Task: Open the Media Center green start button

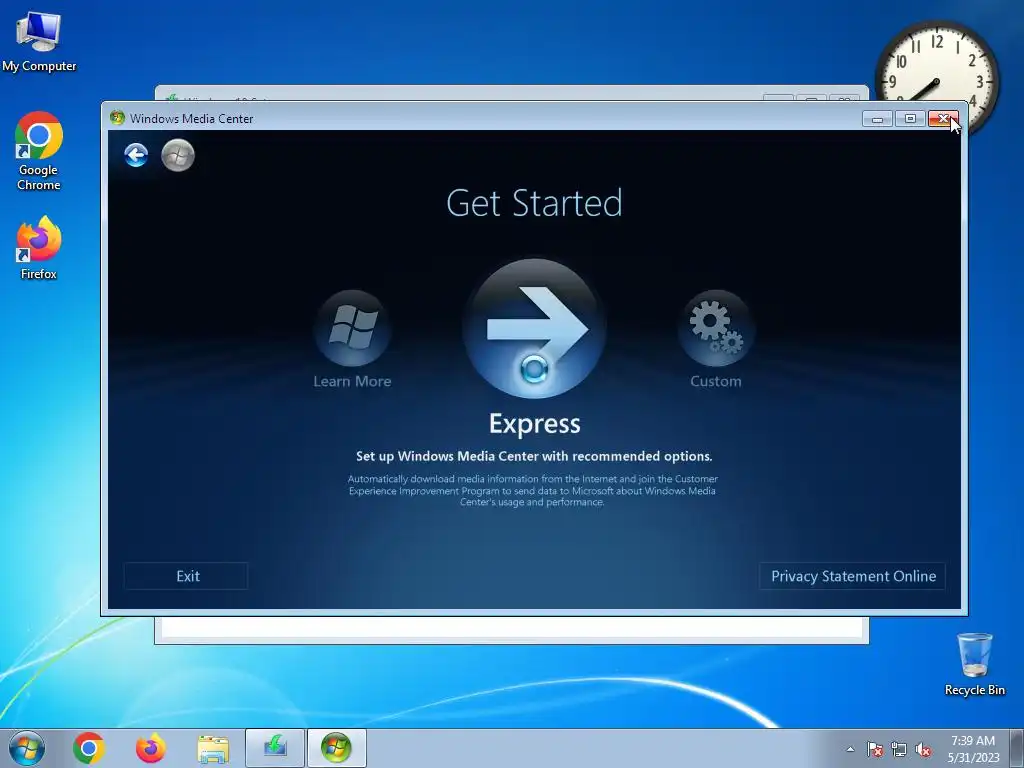Action: pyautogui.click(x=178, y=155)
